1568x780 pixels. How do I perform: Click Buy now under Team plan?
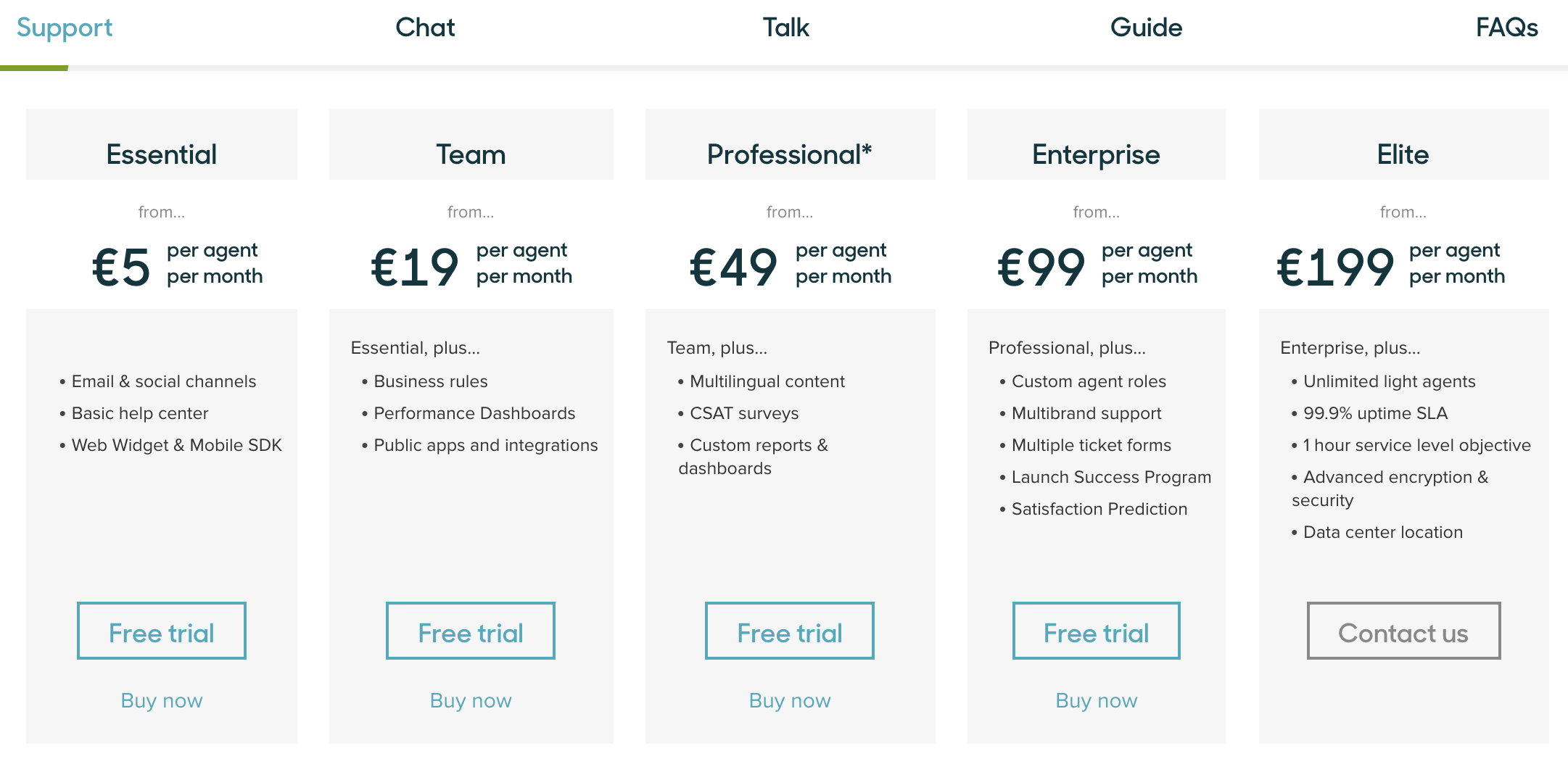click(x=471, y=700)
